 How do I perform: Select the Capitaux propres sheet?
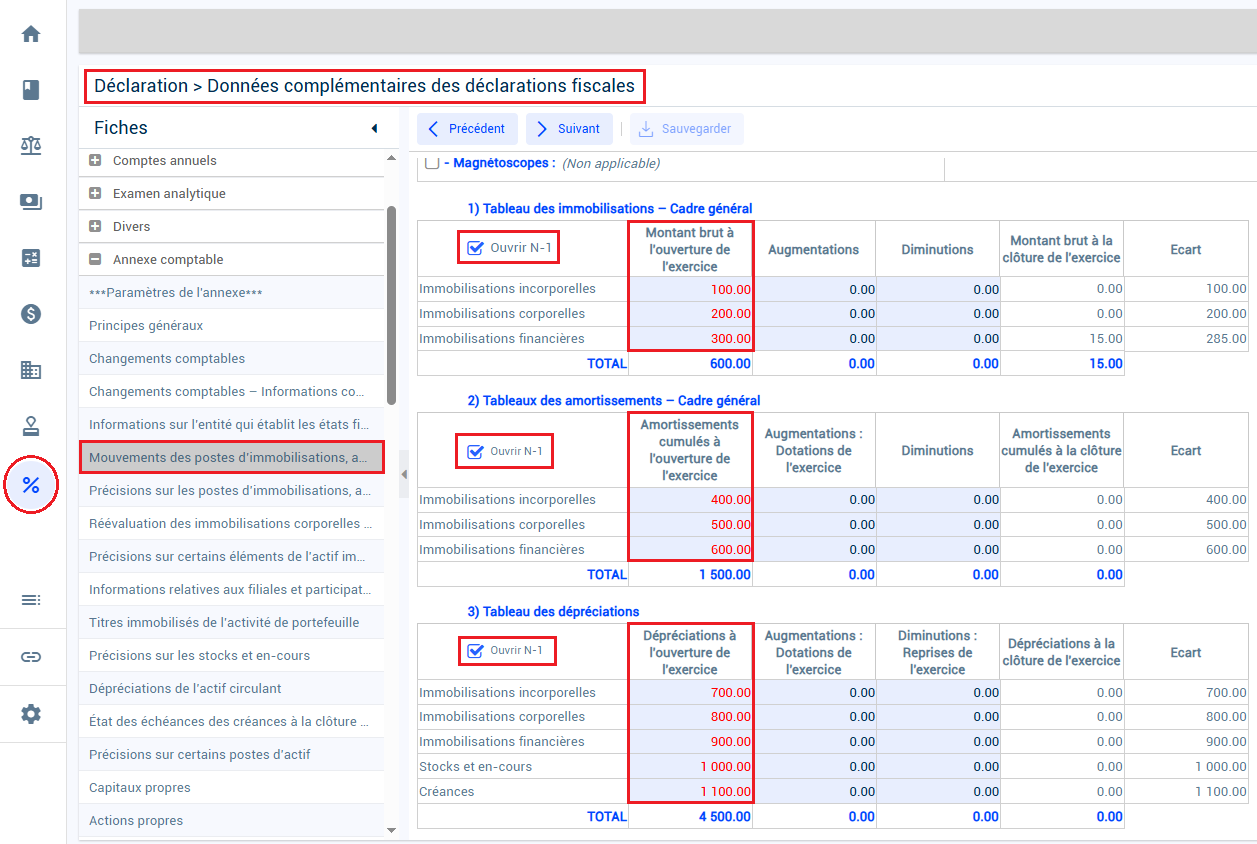coord(231,788)
